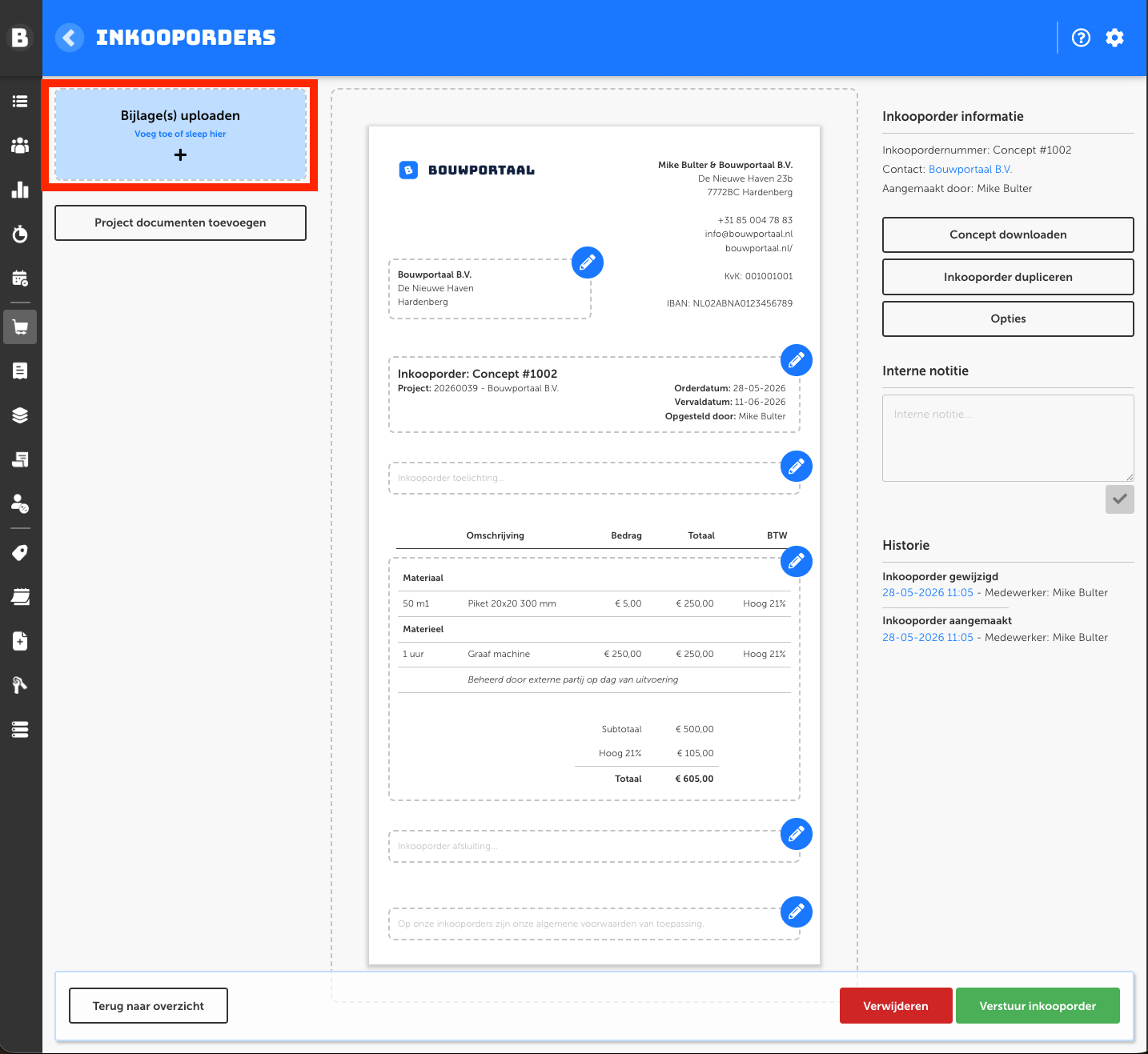1148x1054 pixels.
Task: Open the stopwatch sidebar icon
Action: 20,234
